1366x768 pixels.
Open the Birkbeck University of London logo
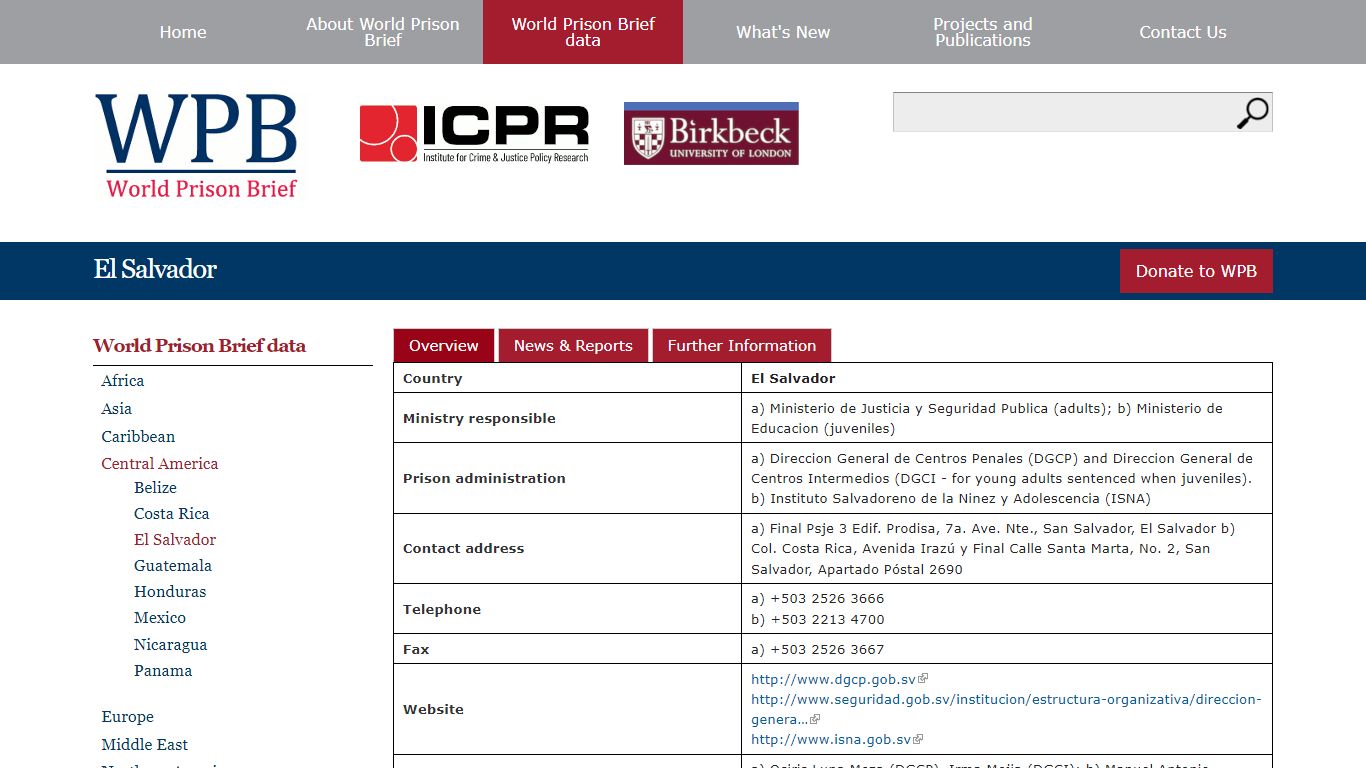tap(711, 133)
